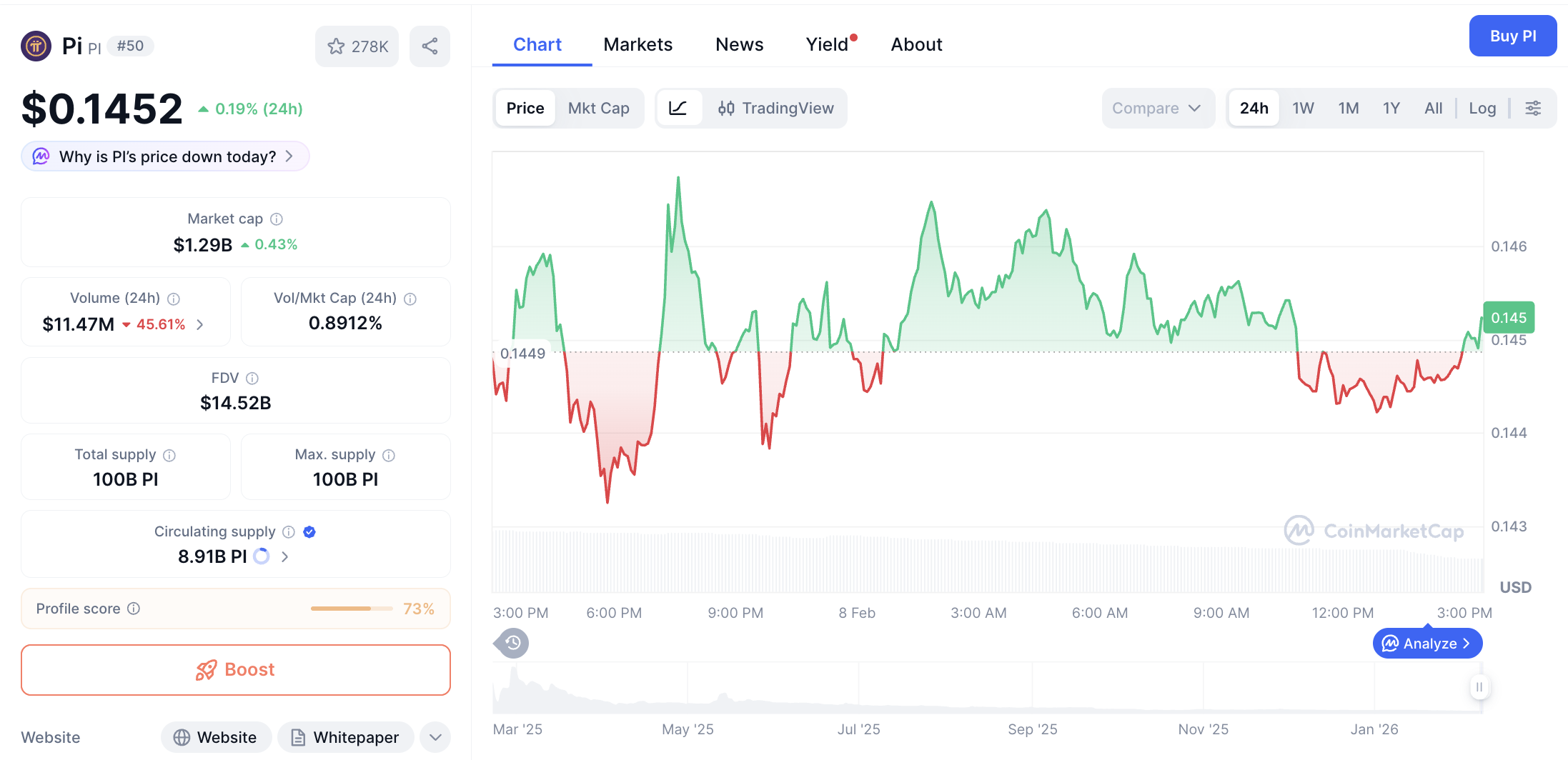
Task: Switch to the TradingView chart
Action: pos(788,108)
